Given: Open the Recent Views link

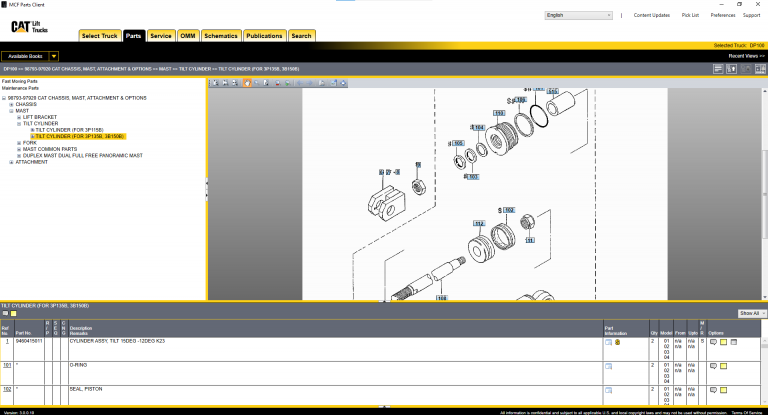Looking at the screenshot, I should [x=746, y=56].
